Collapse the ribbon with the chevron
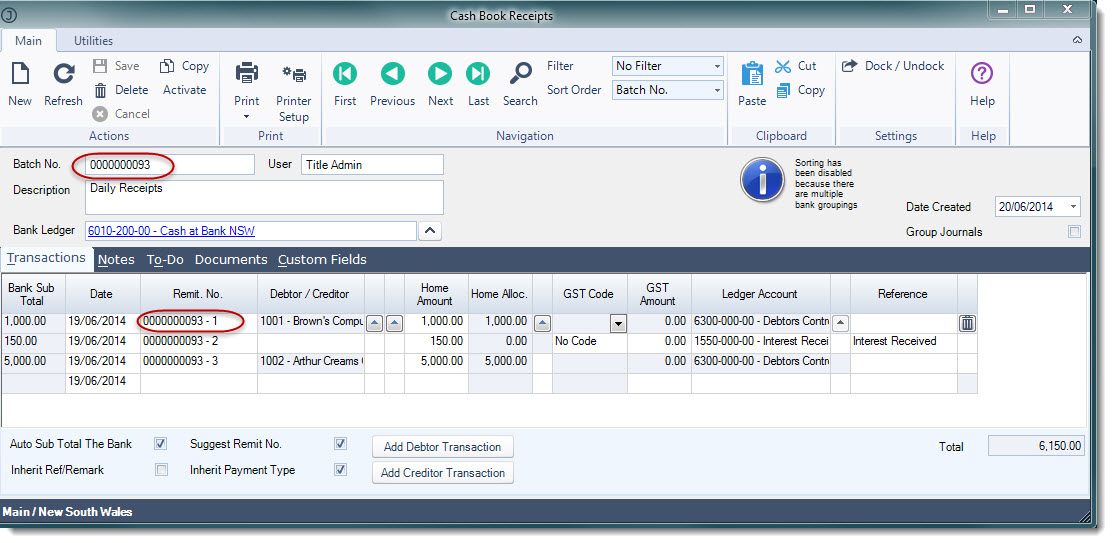The width and height of the screenshot is (1112, 543). (1077, 40)
